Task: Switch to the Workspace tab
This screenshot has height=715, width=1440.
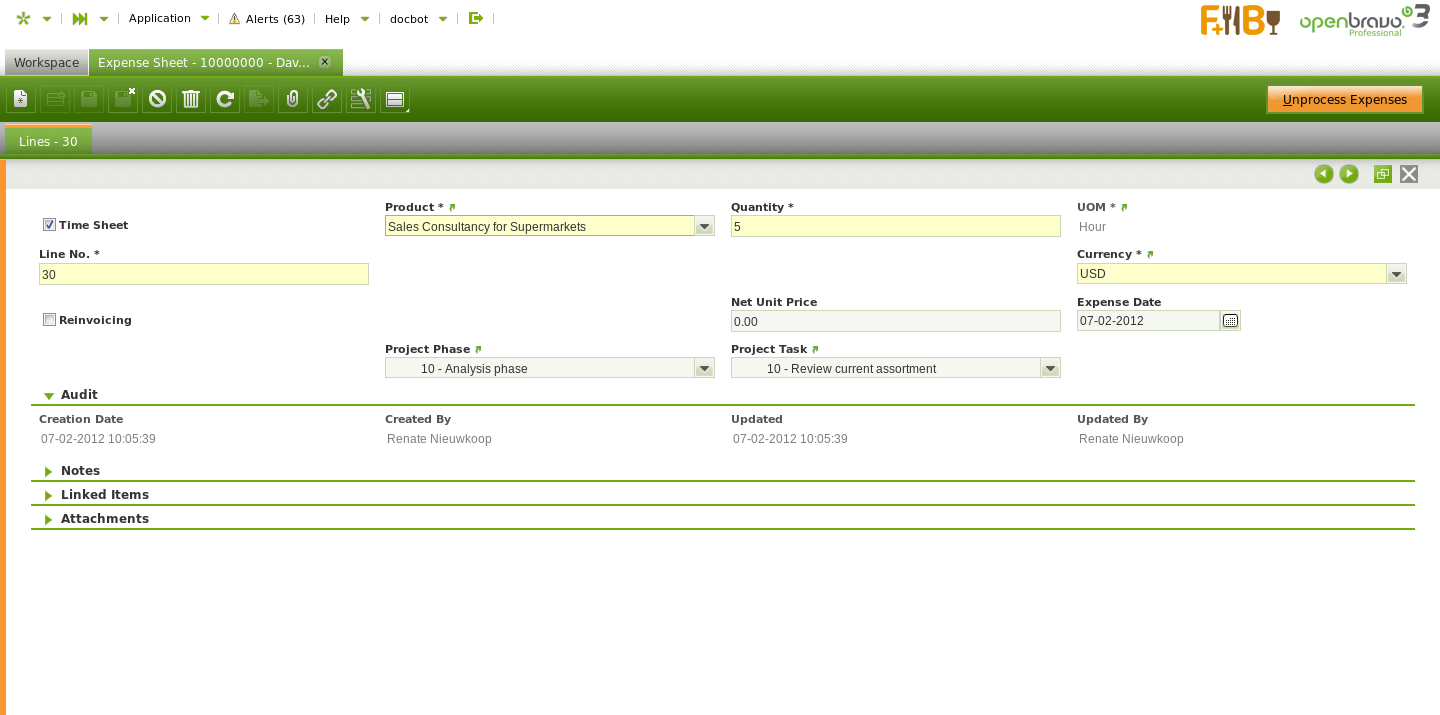Action: coord(46,63)
